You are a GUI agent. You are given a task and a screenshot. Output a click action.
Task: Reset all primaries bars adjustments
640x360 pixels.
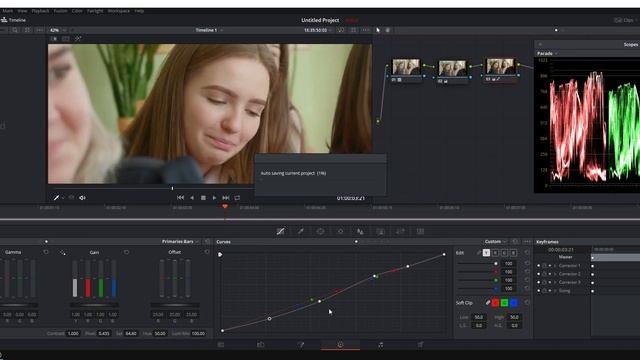tap(207, 242)
